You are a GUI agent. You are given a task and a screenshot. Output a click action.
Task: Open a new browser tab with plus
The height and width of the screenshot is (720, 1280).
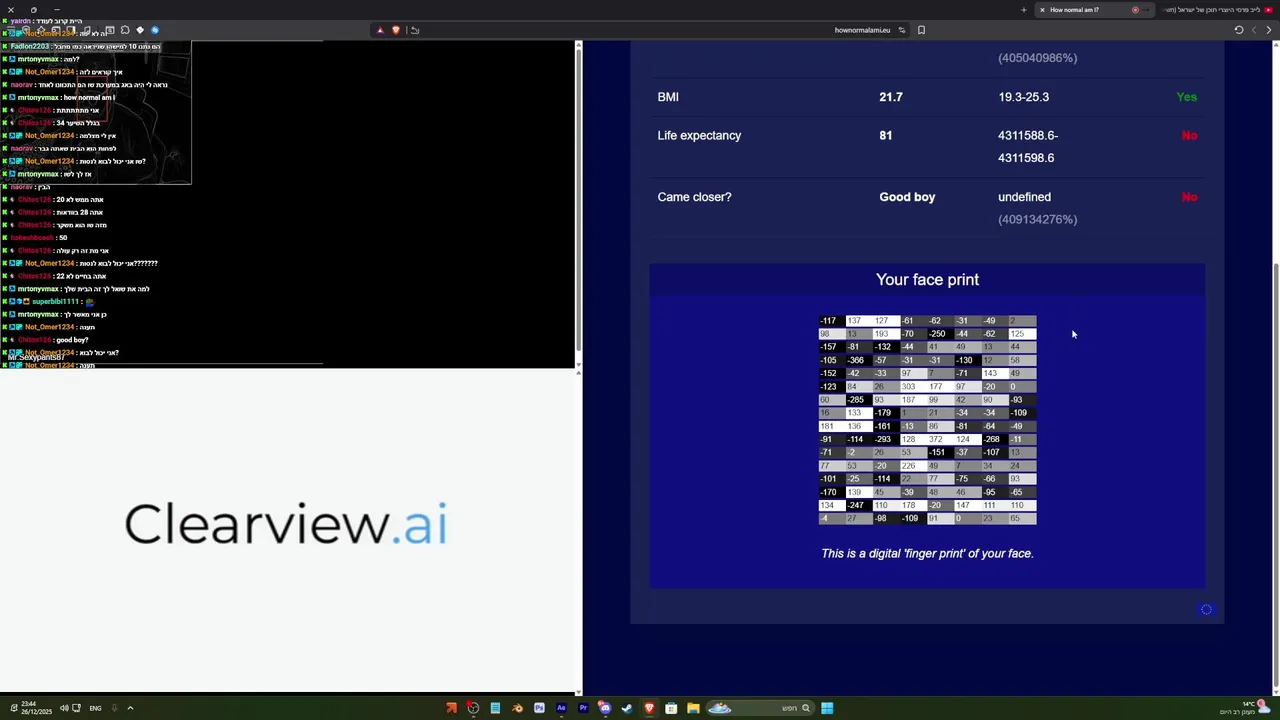[x=1023, y=10]
